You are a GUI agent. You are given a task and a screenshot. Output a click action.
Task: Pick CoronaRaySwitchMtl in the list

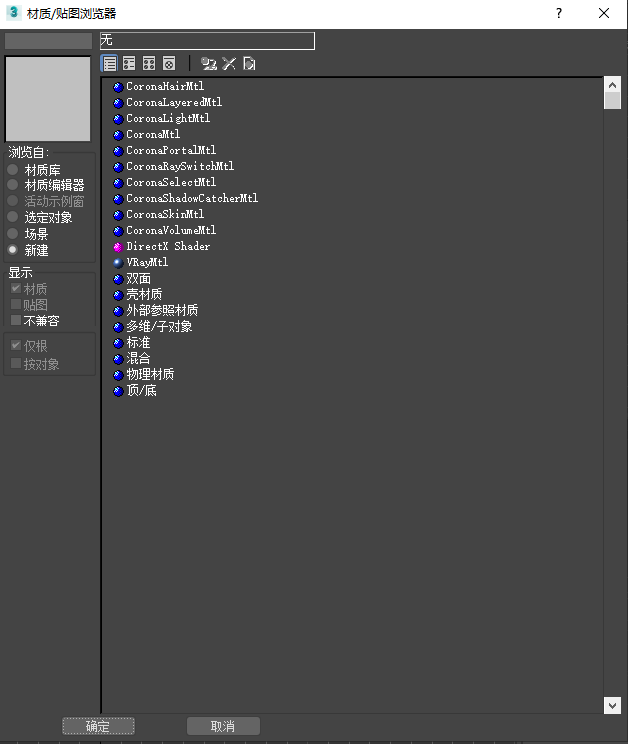[180, 167]
